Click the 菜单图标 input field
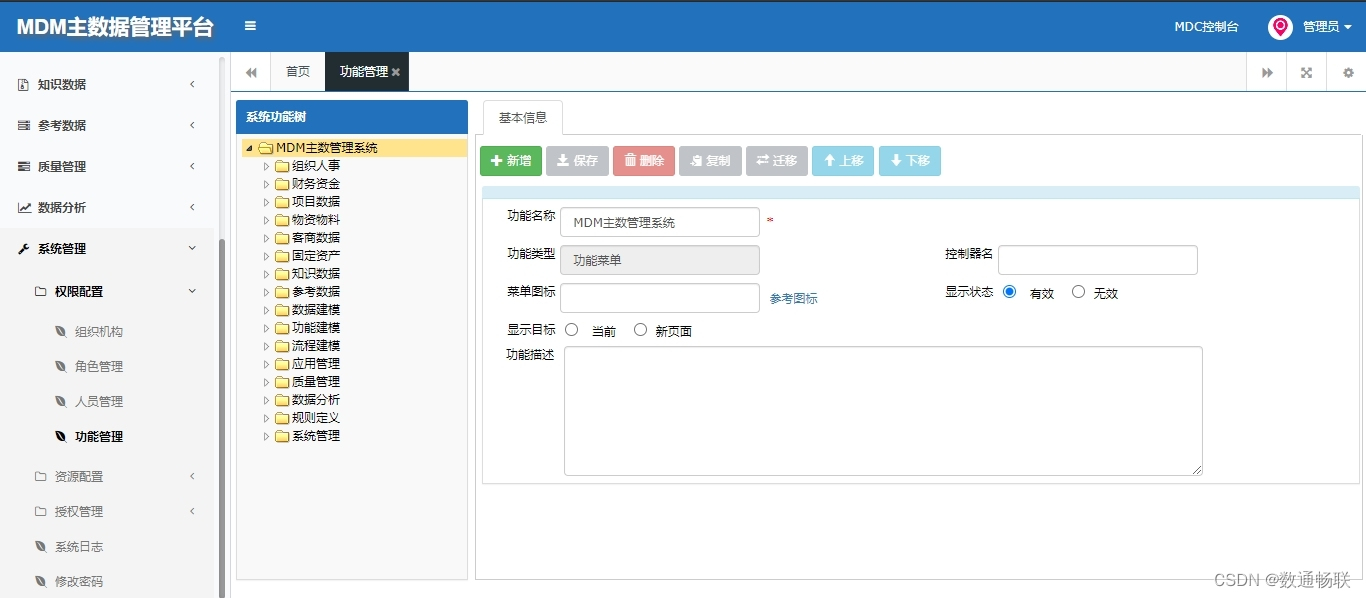The width and height of the screenshot is (1366, 598). coord(660,298)
